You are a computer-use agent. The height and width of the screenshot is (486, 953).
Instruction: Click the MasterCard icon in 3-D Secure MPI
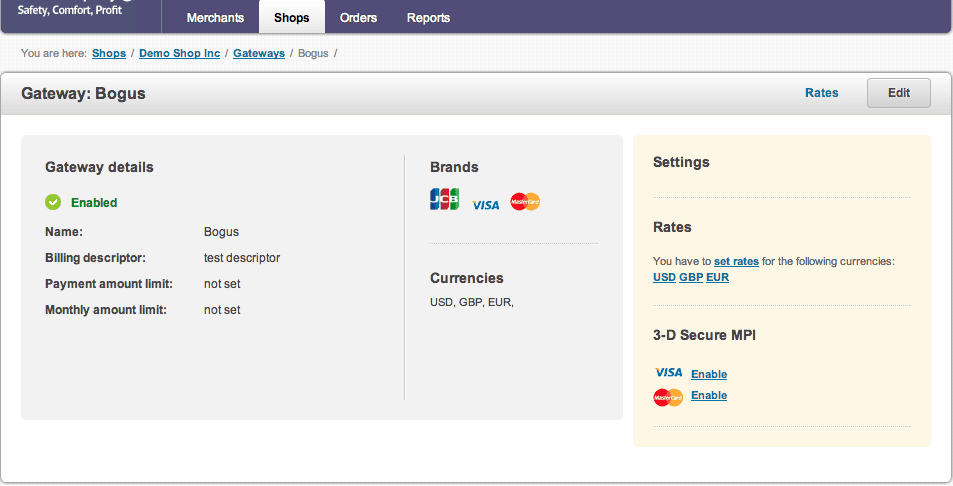point(668,397)
